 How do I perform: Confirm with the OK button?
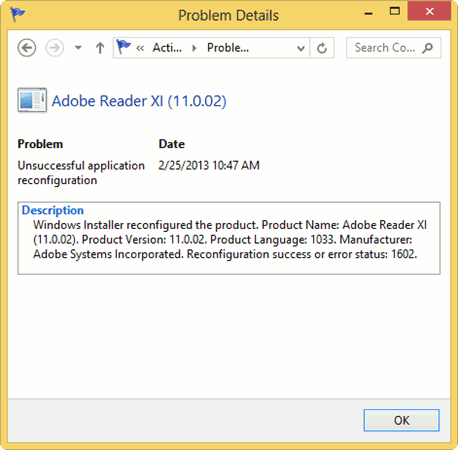coord(401,420)
